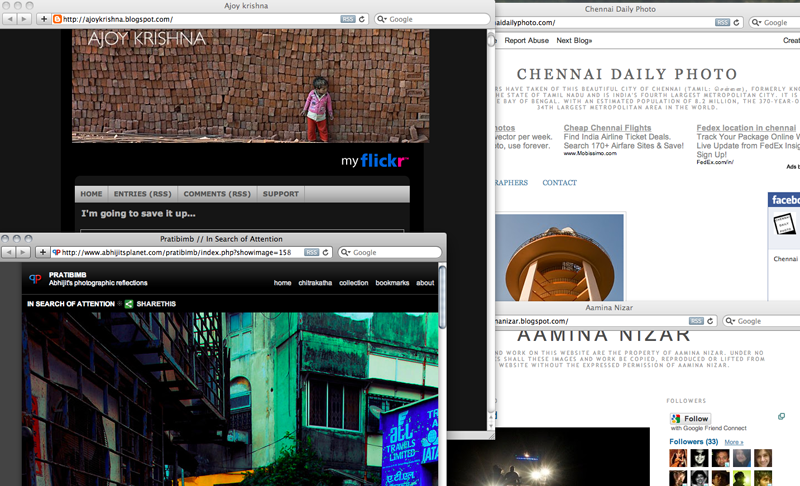This screenshot has height=486, width=800.
Task: Click Google search field in Chennai Daily Photo window
Action: pyautogui.click(x=774, y=22)
